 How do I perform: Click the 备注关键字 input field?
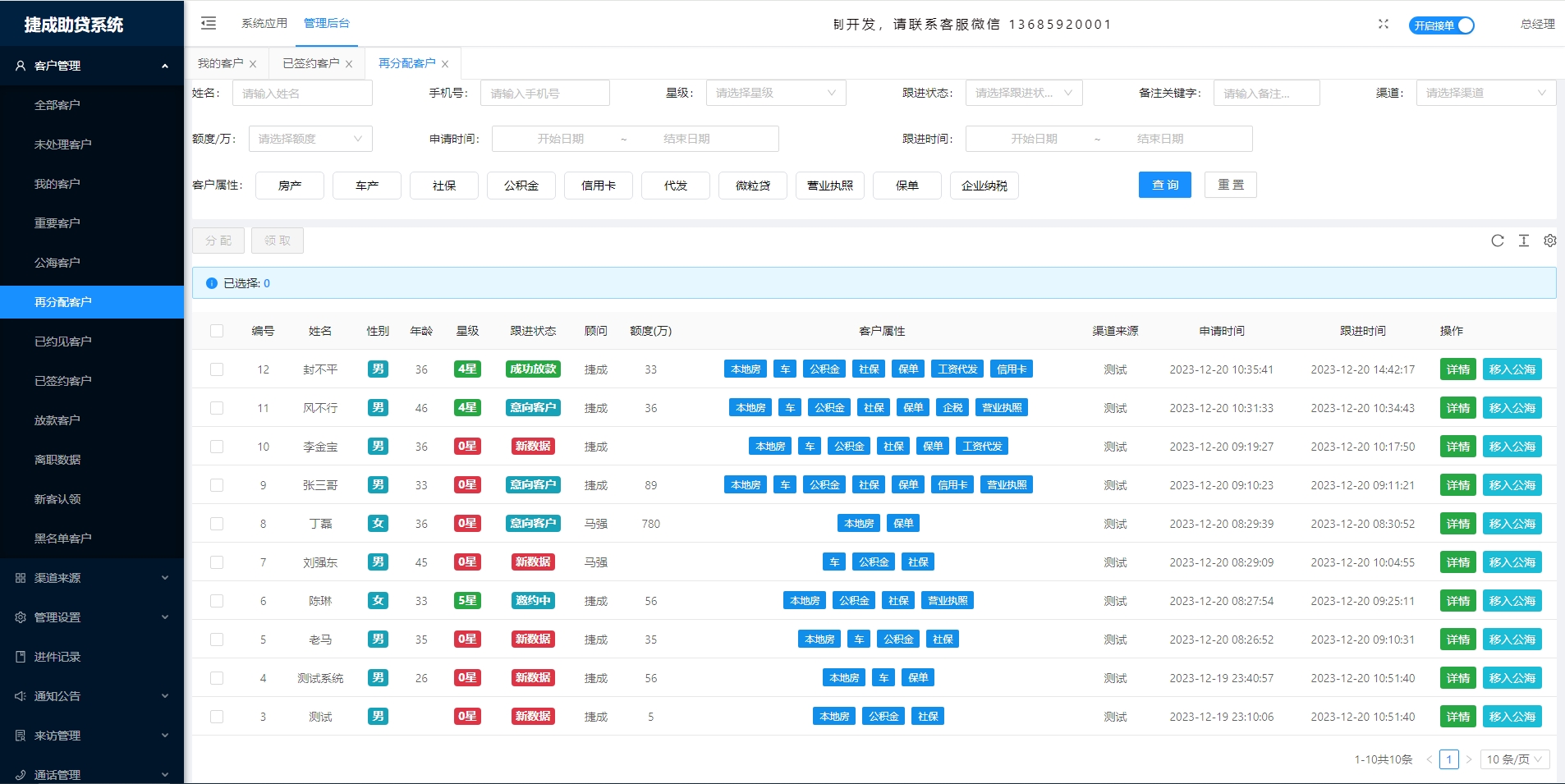pyautogui.click(x=1267, y=93)
